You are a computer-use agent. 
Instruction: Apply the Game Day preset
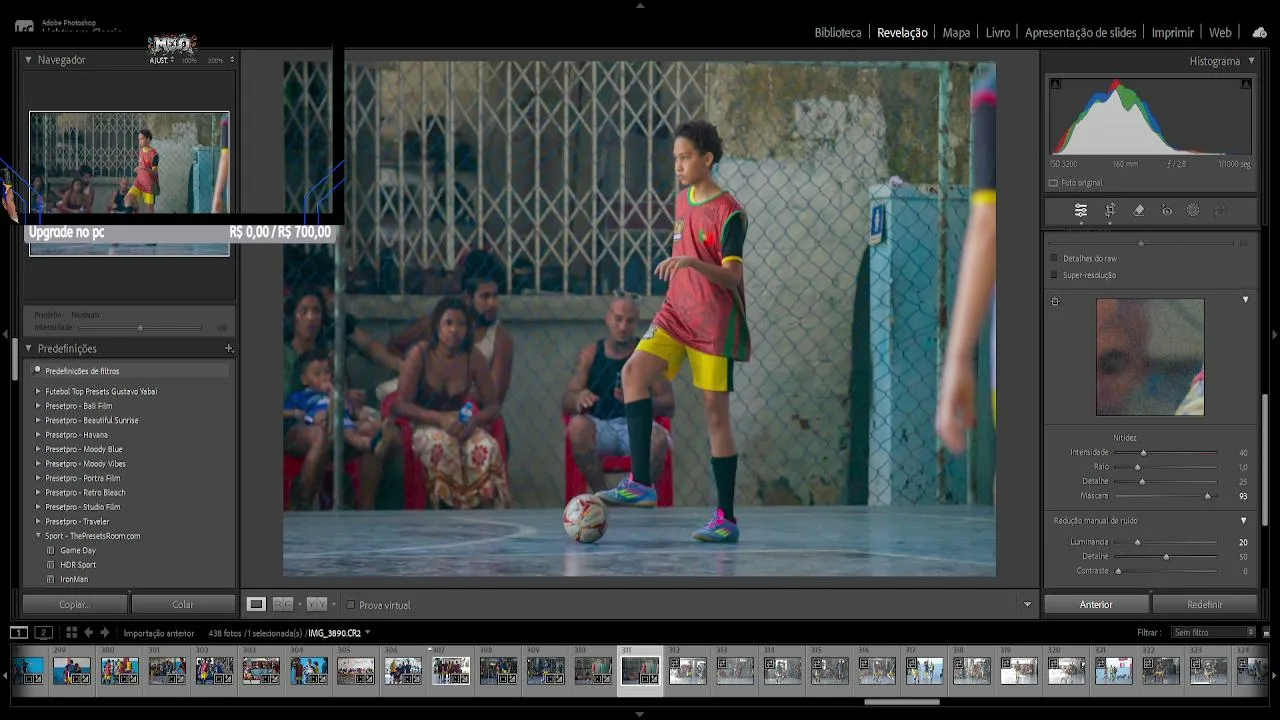pos(78,551)
